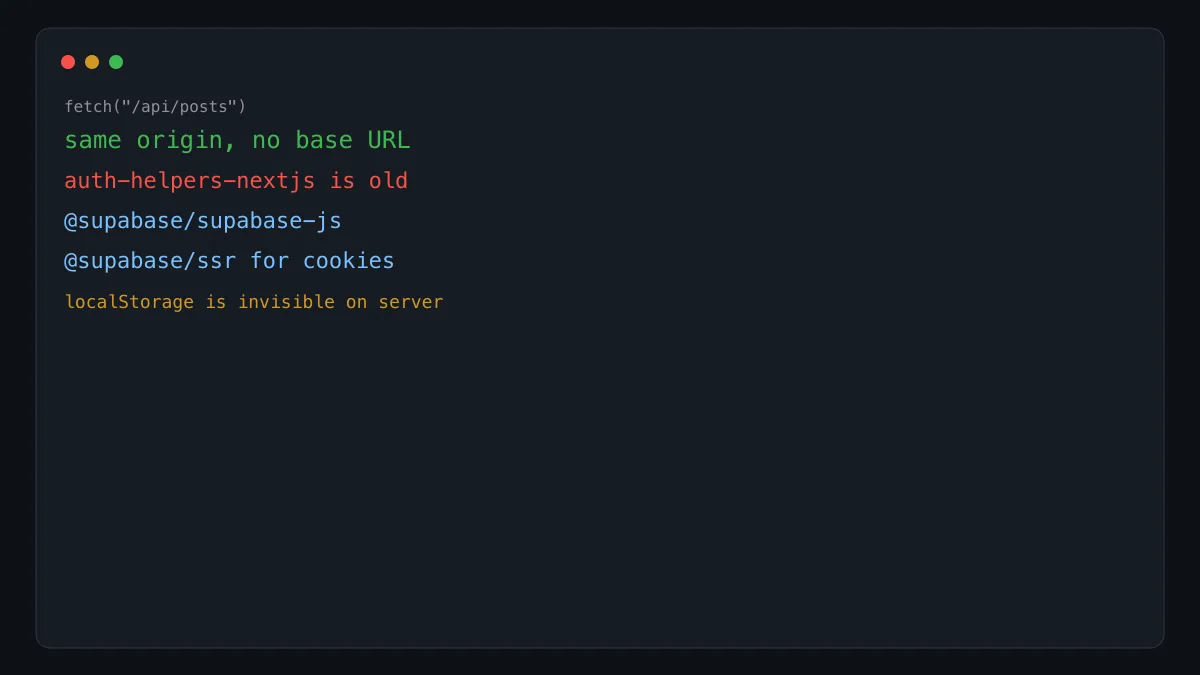Click the yellow minimize dot
The width and height of the screenshot is (1200, 675).
(92, 62)
